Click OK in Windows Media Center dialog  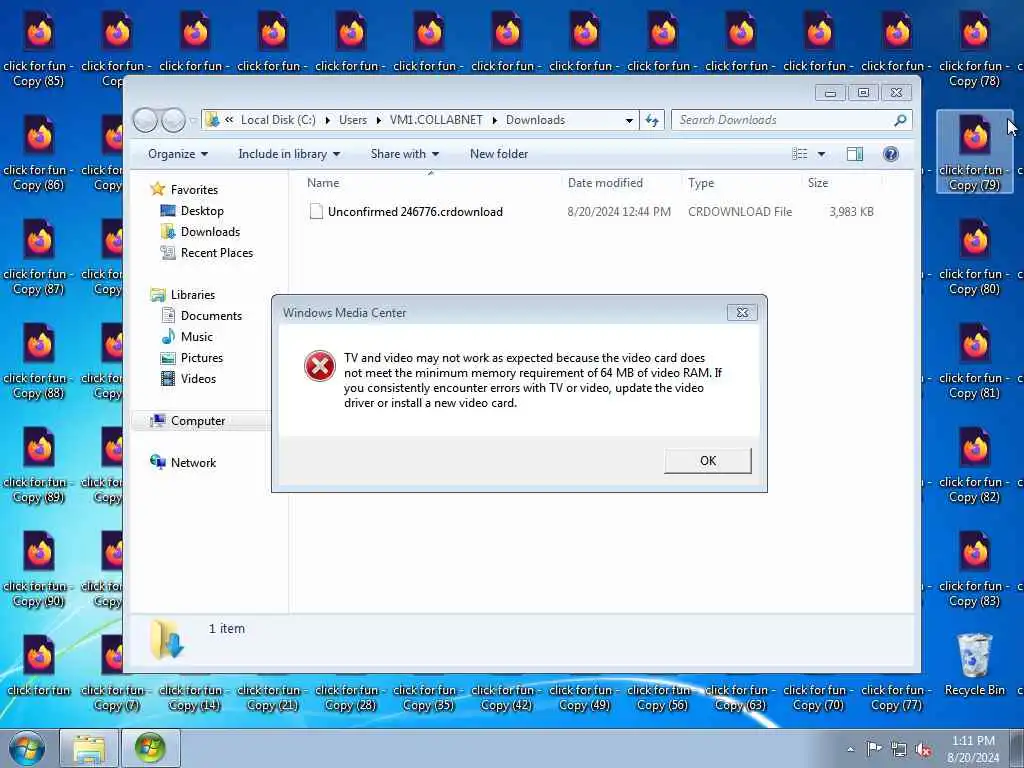(x=708, y=460)
